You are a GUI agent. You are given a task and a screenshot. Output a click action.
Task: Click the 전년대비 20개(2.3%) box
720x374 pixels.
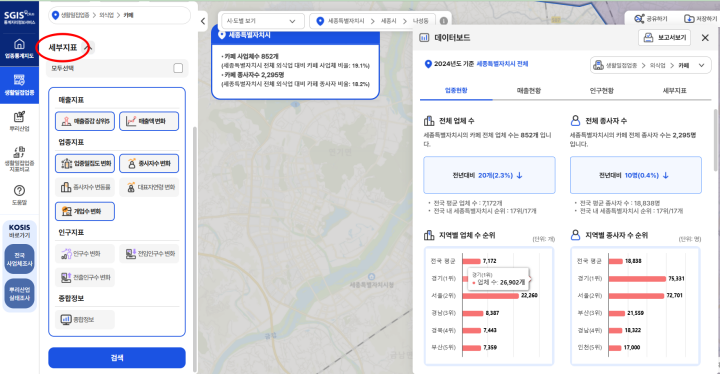[489, 175]
